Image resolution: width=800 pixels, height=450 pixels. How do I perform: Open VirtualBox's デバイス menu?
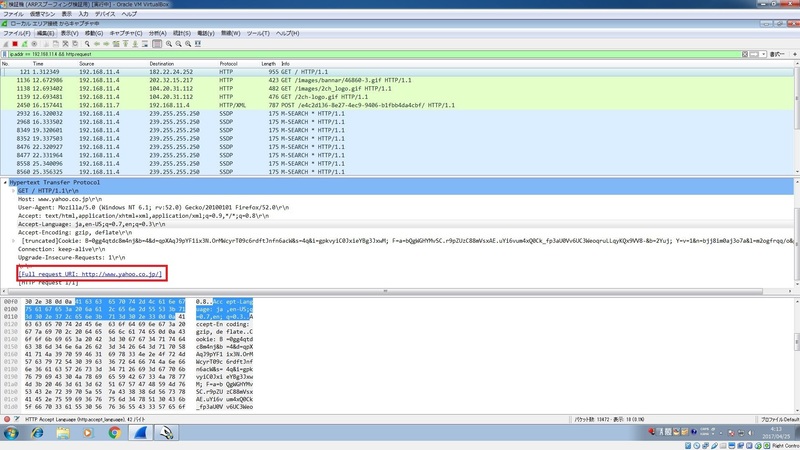105,14
